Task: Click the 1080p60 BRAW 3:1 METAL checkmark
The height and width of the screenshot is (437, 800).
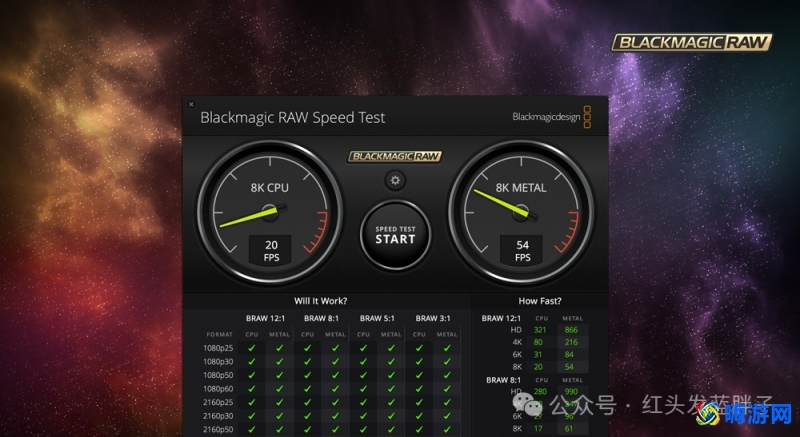Action: (x=447, y=389)
